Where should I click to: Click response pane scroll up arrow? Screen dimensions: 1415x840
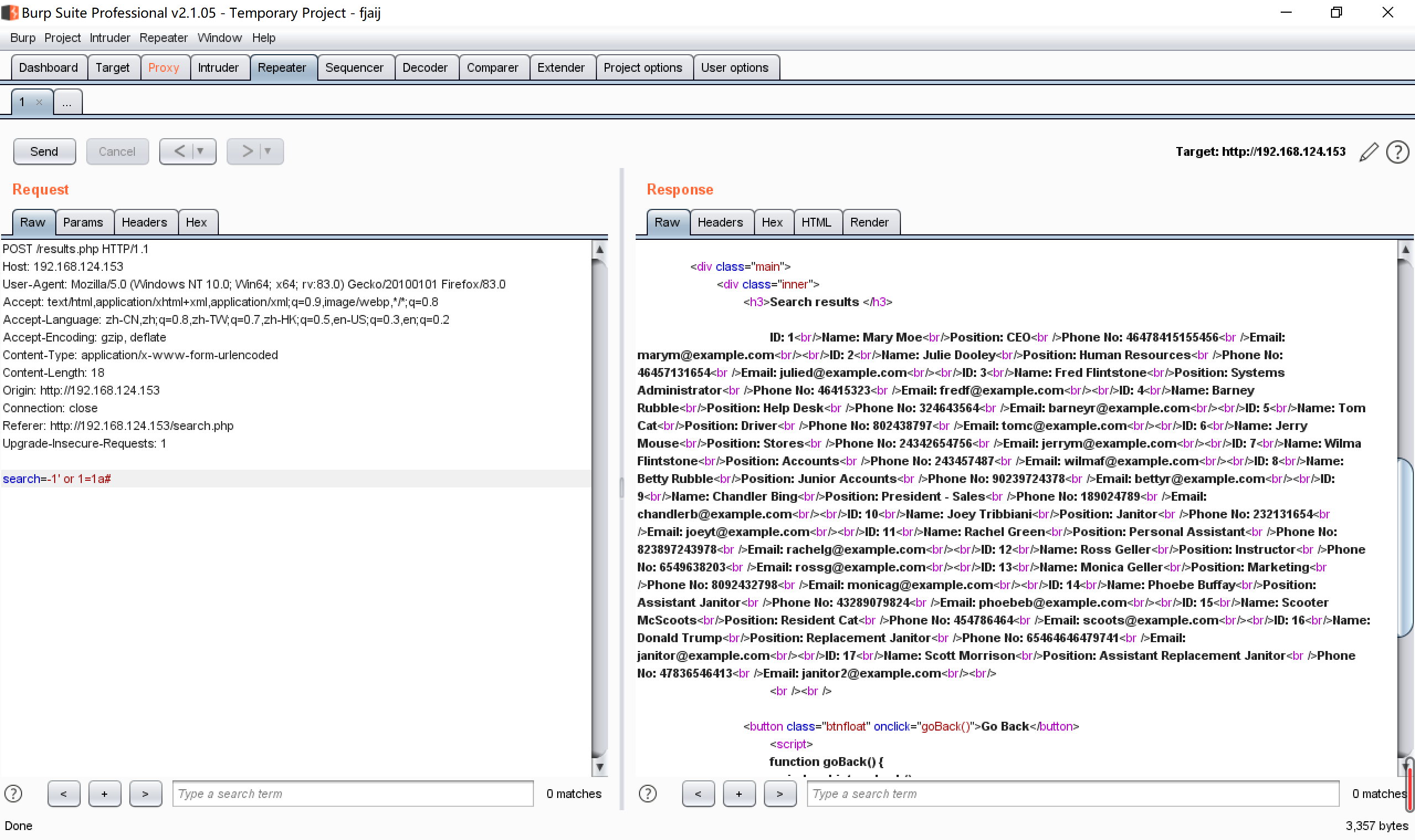pyautogui.click(x=1405, y=249)
